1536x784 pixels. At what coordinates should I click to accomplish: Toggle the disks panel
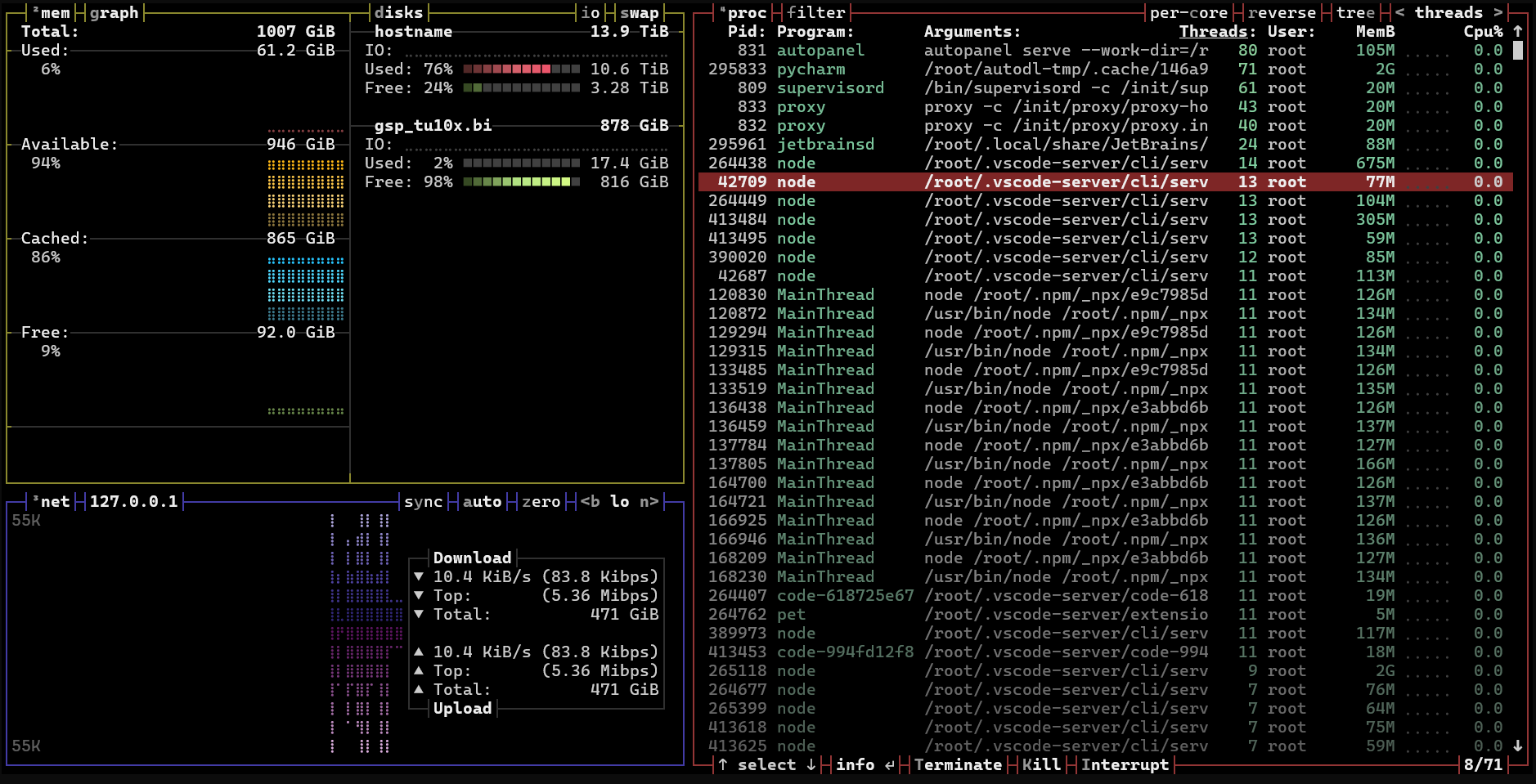pos(398,12)
